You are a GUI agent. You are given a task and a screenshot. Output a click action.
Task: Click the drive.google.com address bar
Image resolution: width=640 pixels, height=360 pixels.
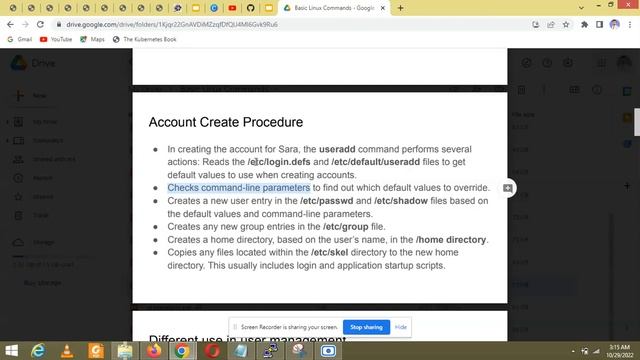coord(171,24)
